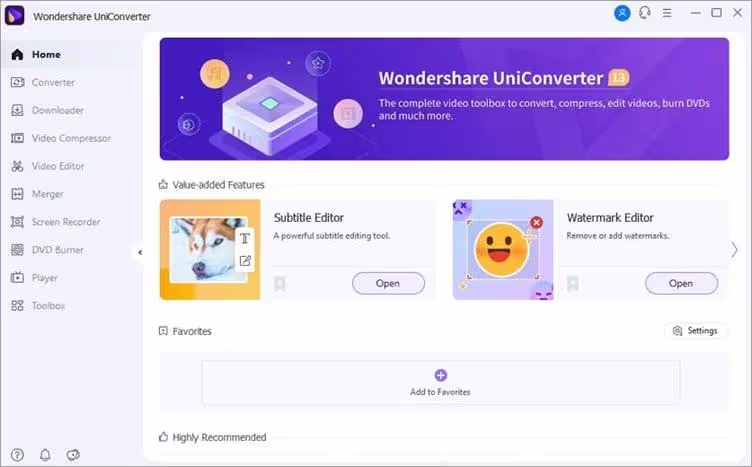Click the Merger sidebar icon
The height and width of the screenshot is (467, 752).
pyautogui.click(x=17, y=194)
